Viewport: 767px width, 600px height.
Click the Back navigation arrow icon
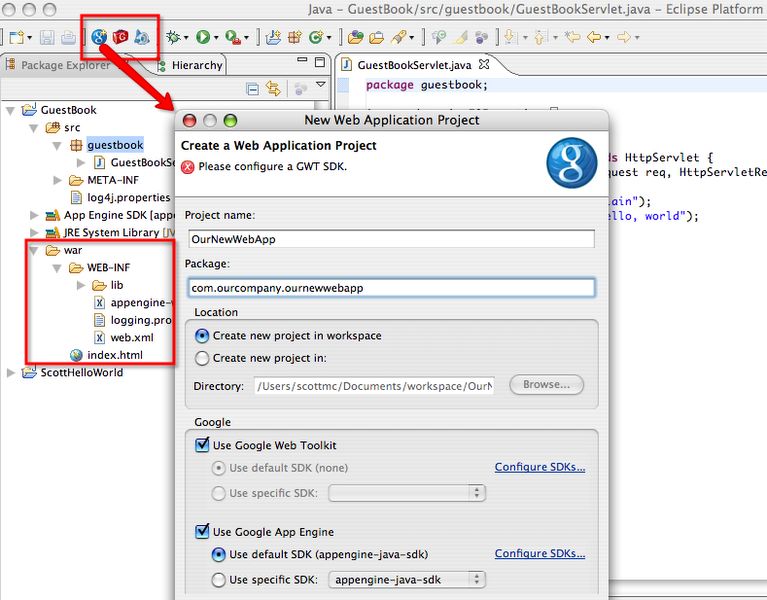(x=593, y=37)
